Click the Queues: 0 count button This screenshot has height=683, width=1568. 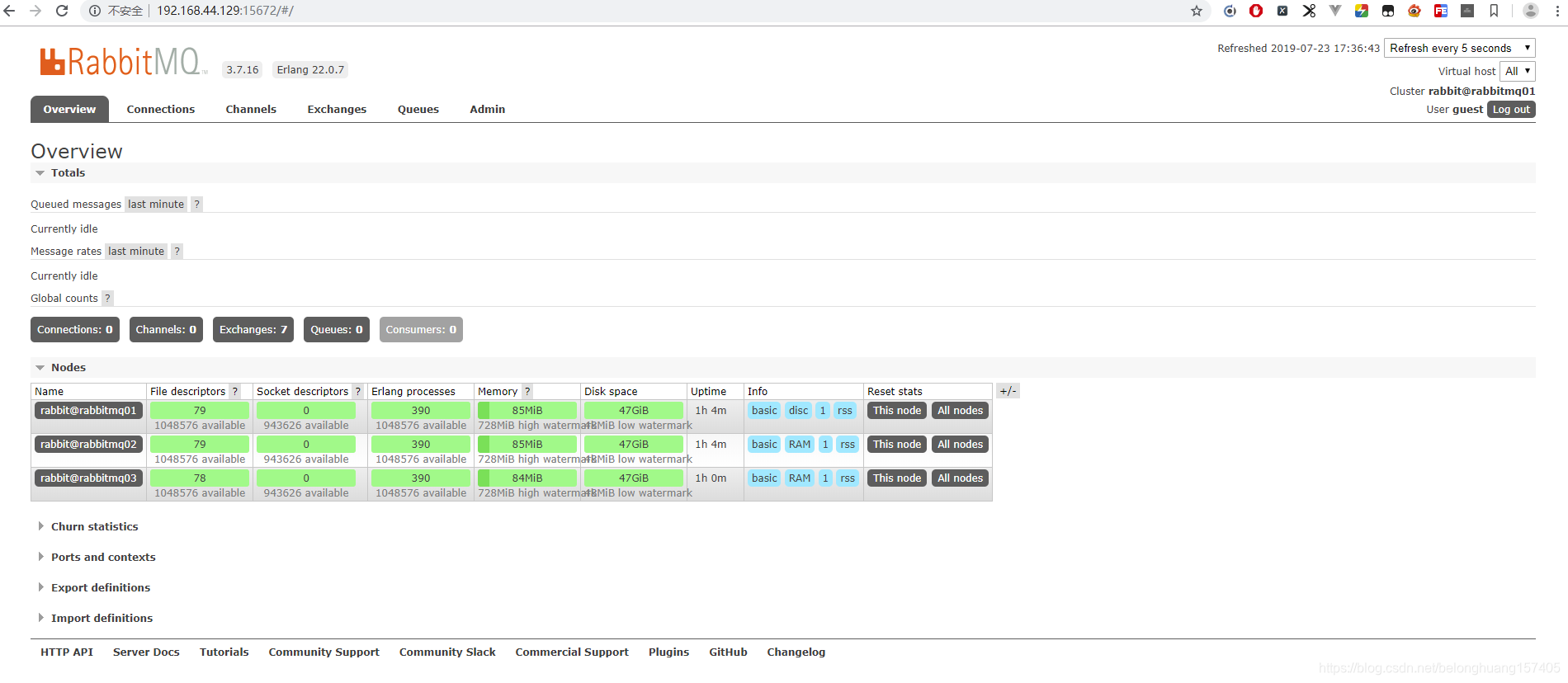coord(337,330)
